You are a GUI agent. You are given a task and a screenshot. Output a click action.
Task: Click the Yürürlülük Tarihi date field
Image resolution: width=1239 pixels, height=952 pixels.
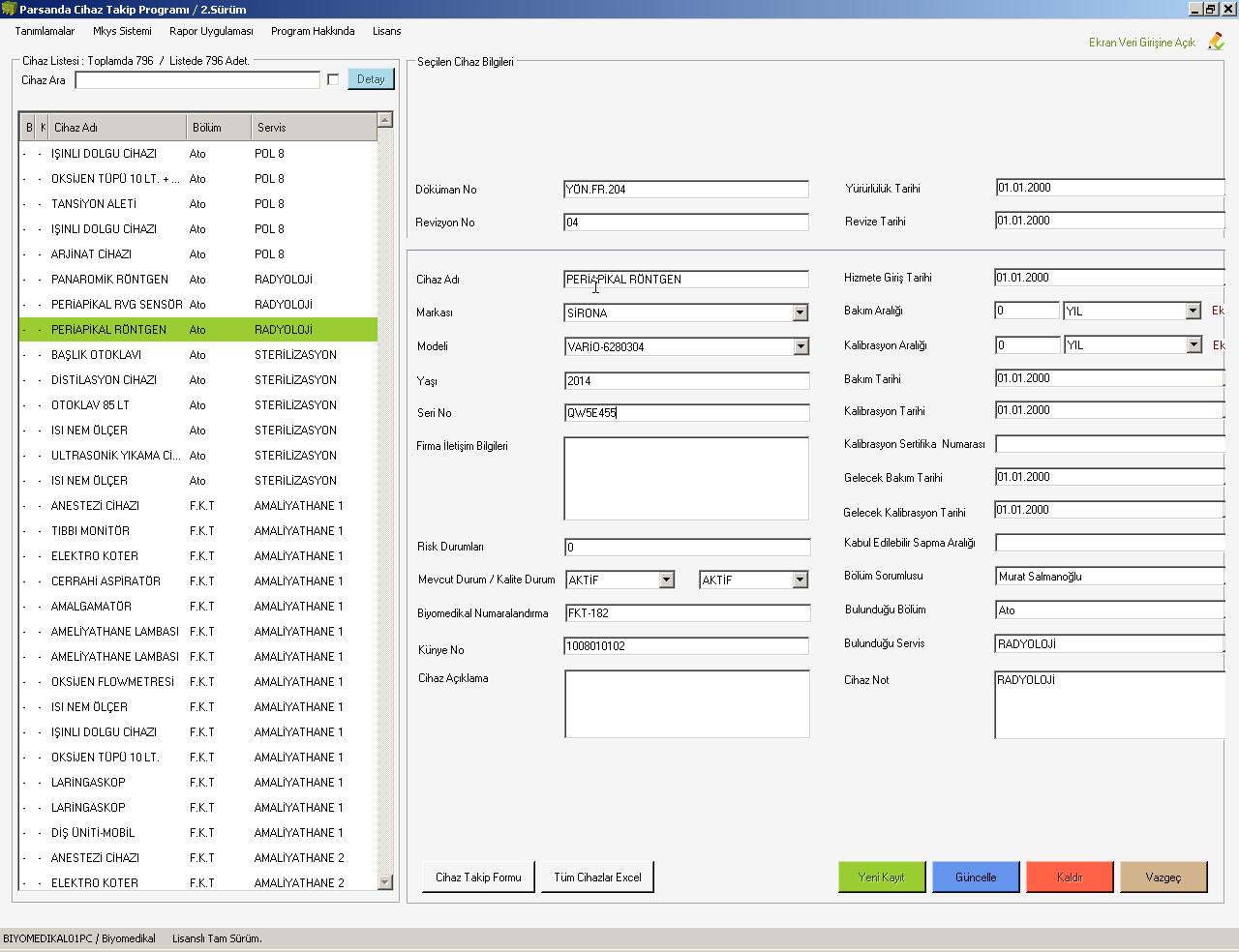click(1110, 188)
